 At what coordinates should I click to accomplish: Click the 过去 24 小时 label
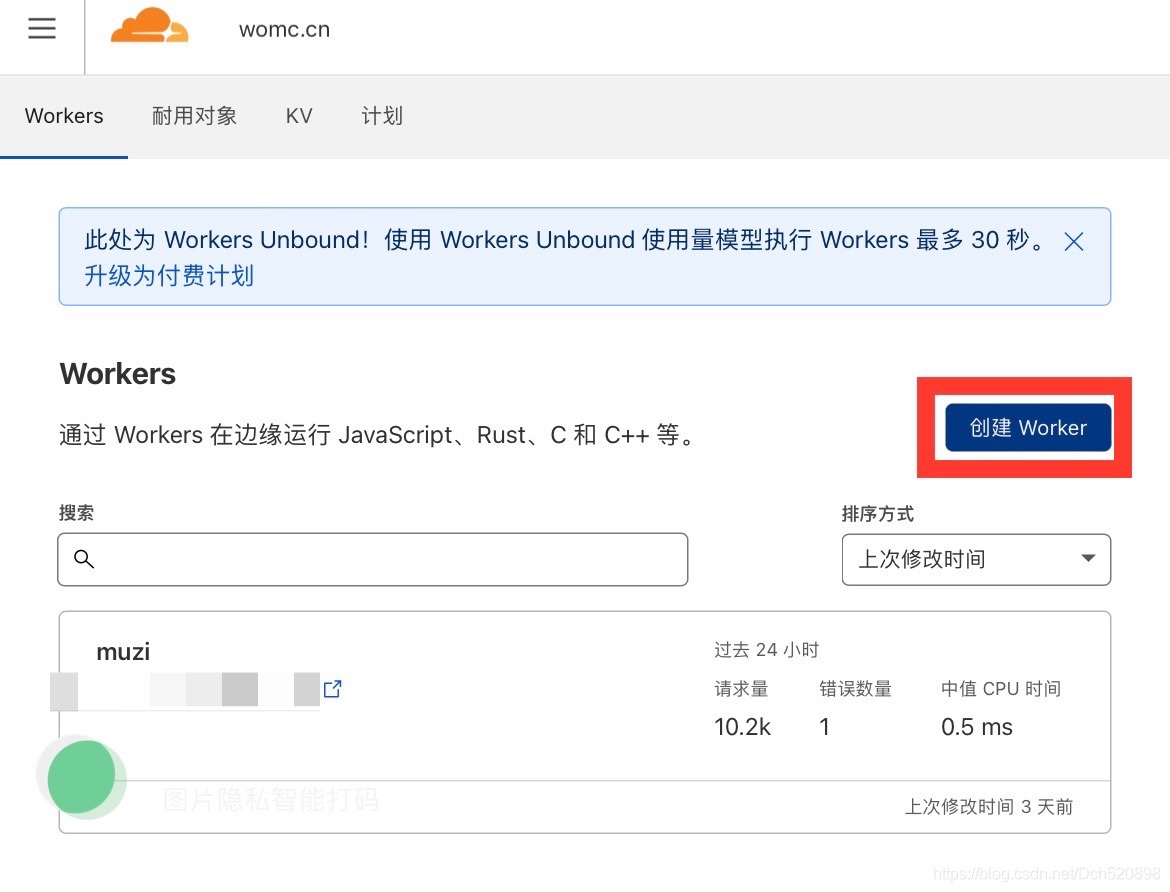[x=766, y=649]
